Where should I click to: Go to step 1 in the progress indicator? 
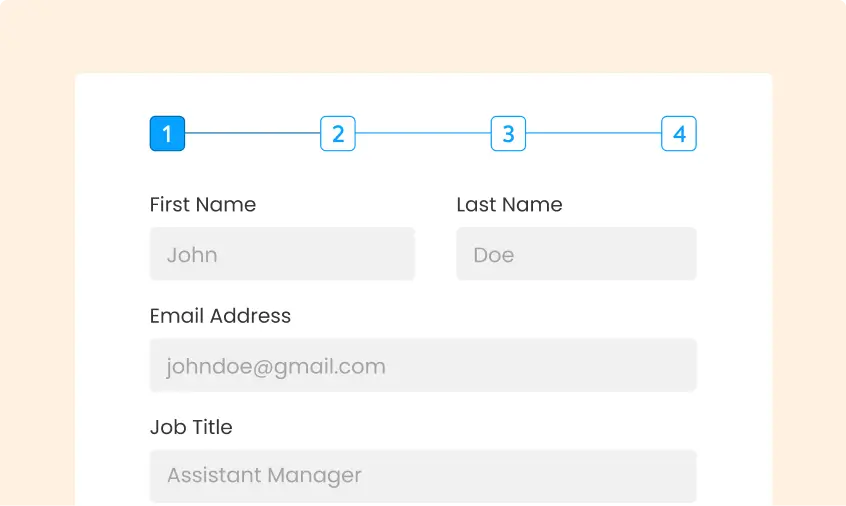point(167,133)
